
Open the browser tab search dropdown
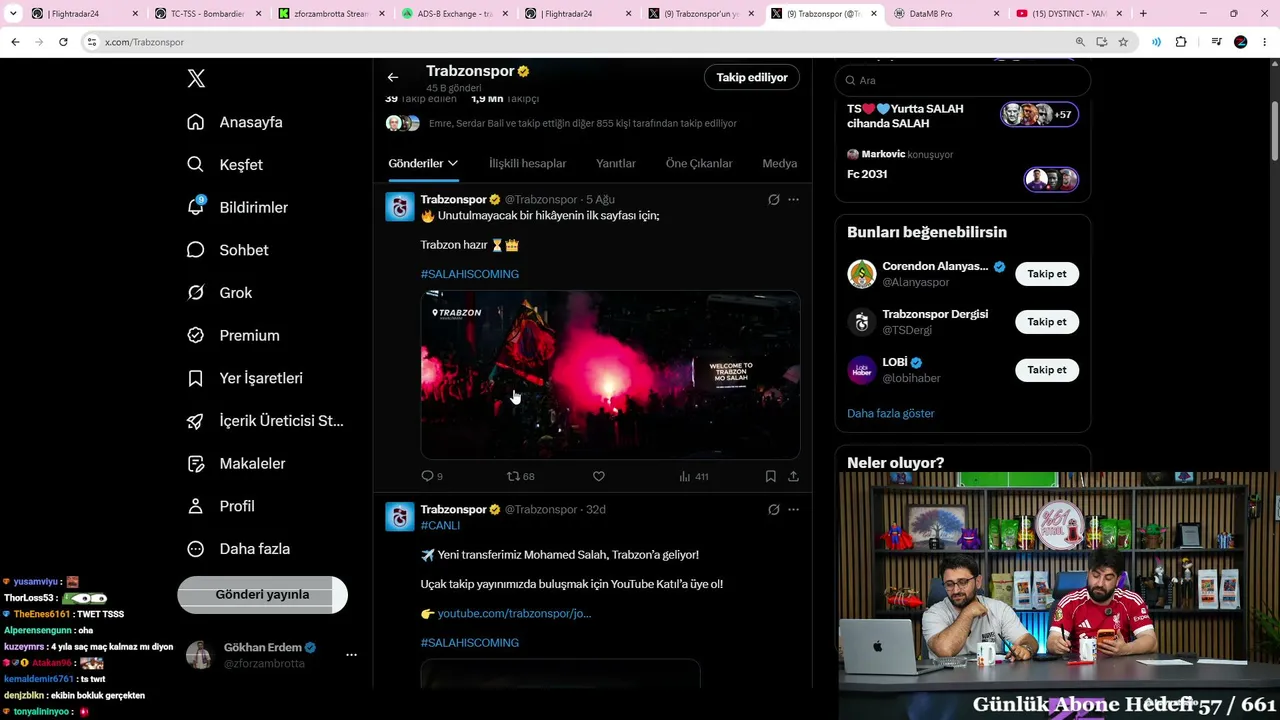13,14
